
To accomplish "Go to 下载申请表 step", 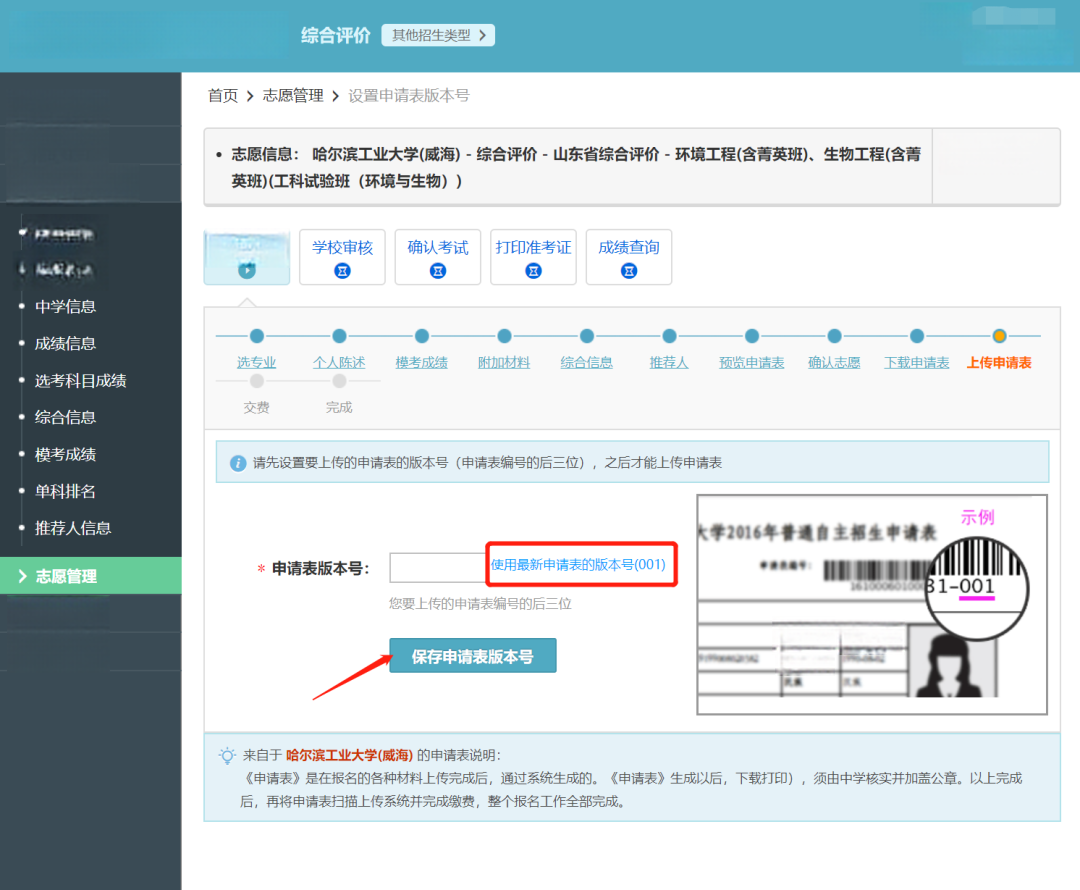I will [x=917, y=362].
